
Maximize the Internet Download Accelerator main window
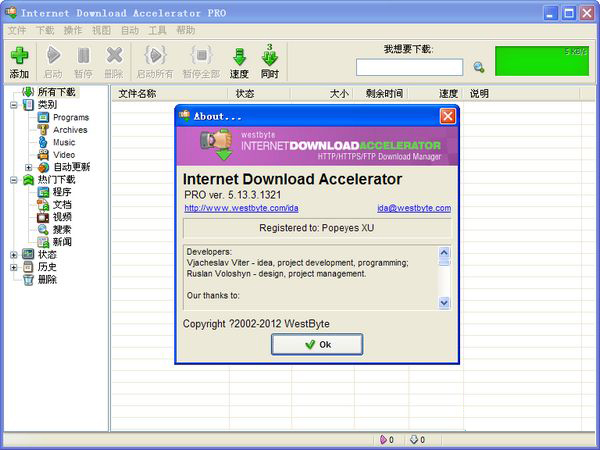[x=569, y=13]
